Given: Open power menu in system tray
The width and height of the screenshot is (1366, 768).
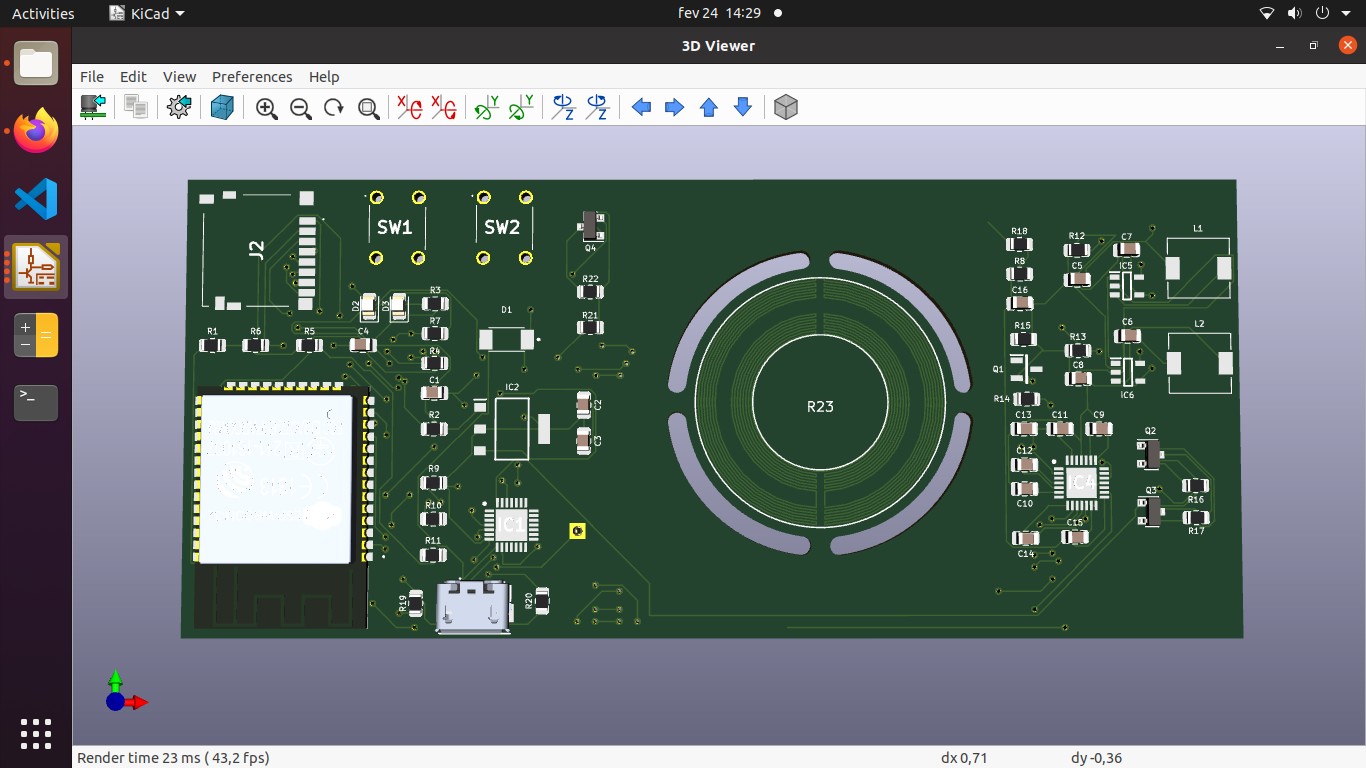Looking at the screenshot, I should 1322,13.
